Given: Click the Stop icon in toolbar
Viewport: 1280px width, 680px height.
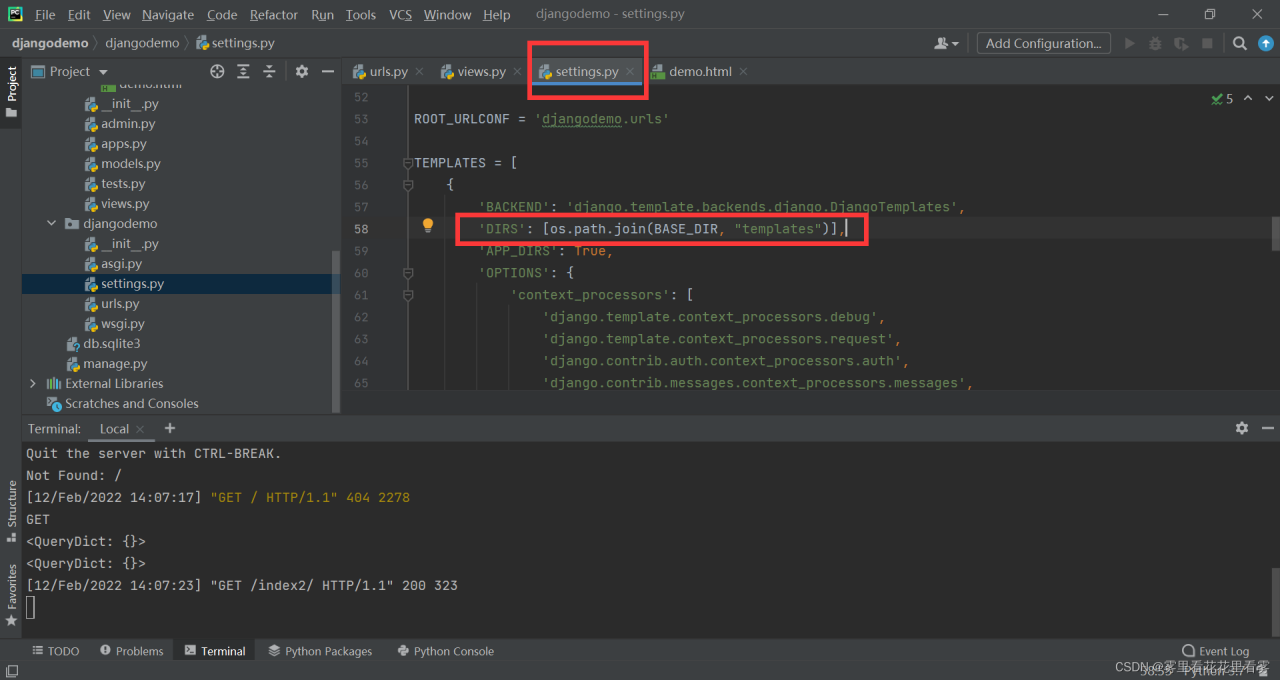Looking at the screenshot, I should point(1207,43).
